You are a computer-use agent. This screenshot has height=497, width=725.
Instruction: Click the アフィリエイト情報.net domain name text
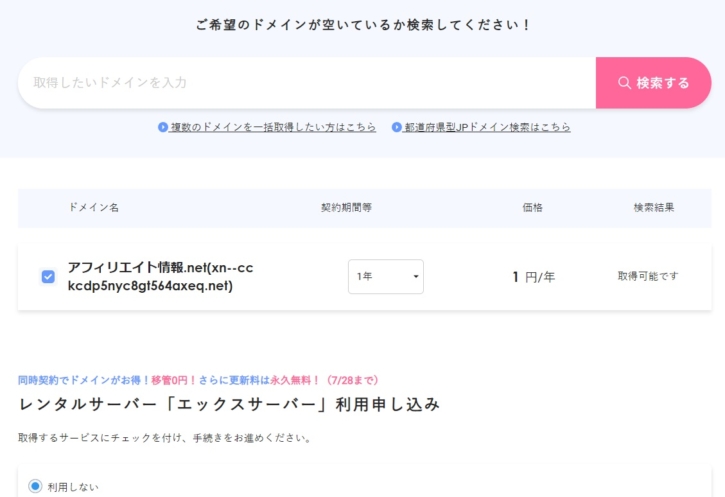pyautogui.click(x=160, y=276)
